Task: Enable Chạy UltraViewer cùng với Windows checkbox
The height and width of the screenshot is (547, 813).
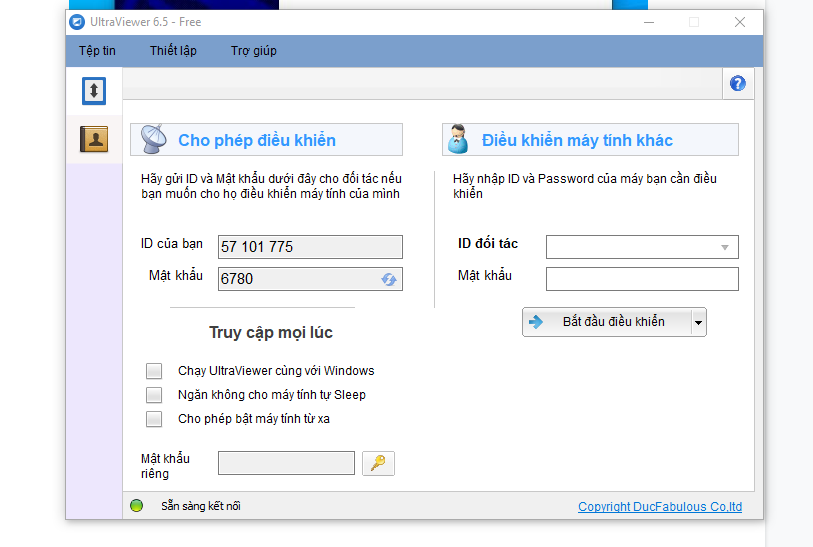Action: 154,371
